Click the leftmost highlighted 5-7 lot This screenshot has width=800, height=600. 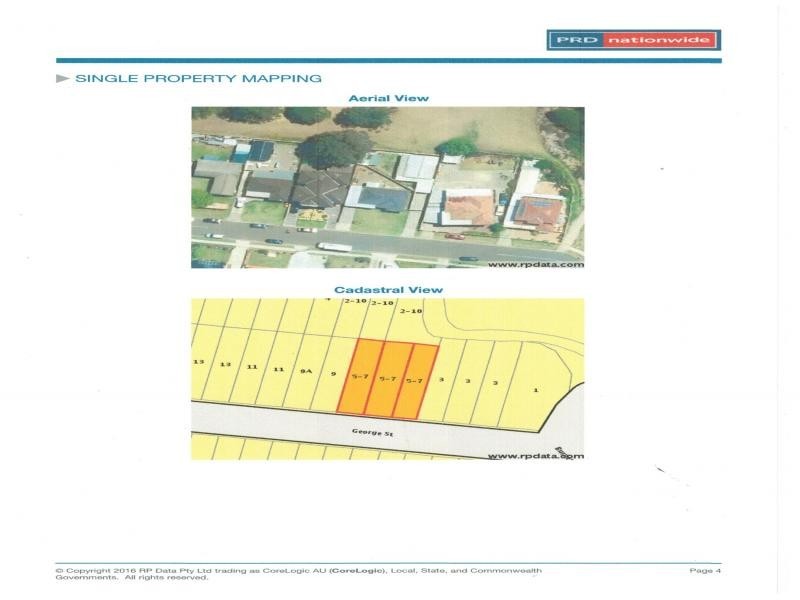(359, 378)
